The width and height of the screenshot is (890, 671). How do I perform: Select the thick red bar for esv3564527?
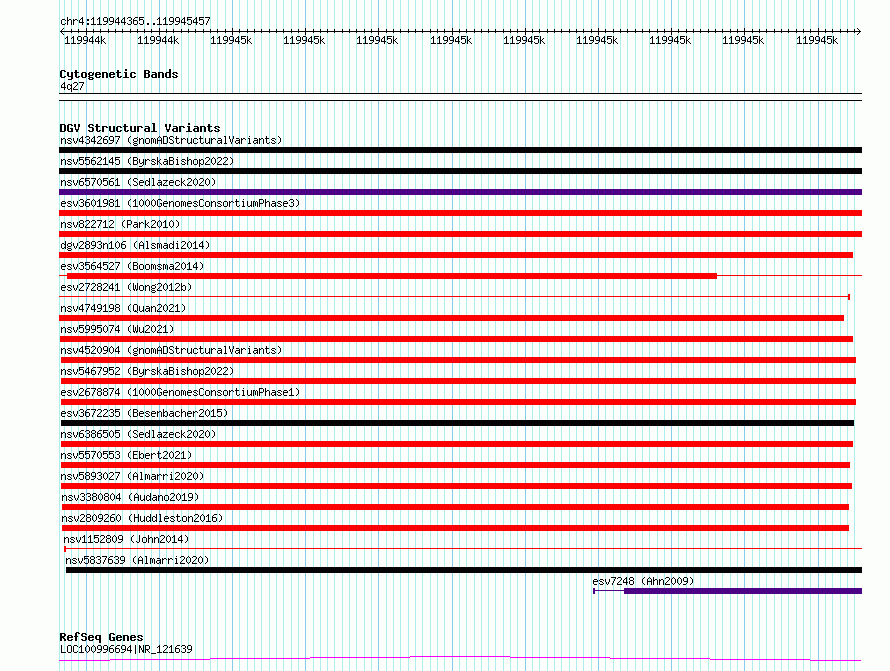tap(392, 276)
